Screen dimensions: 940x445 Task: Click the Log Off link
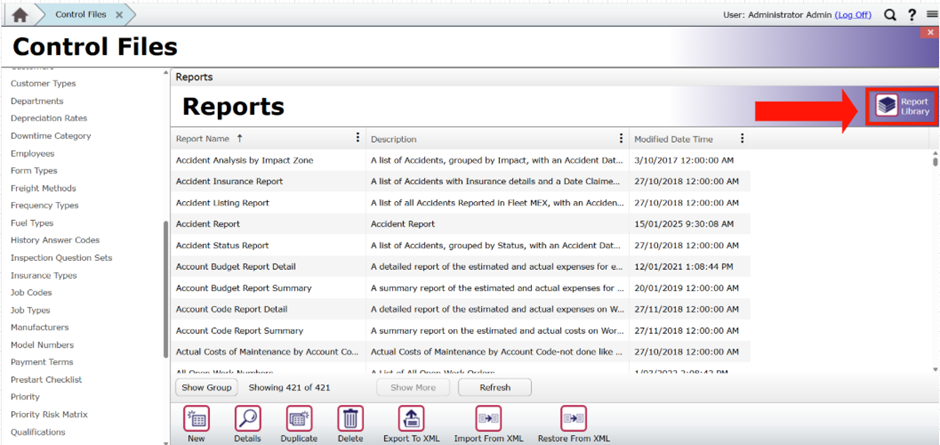click(x=853, y=15)
